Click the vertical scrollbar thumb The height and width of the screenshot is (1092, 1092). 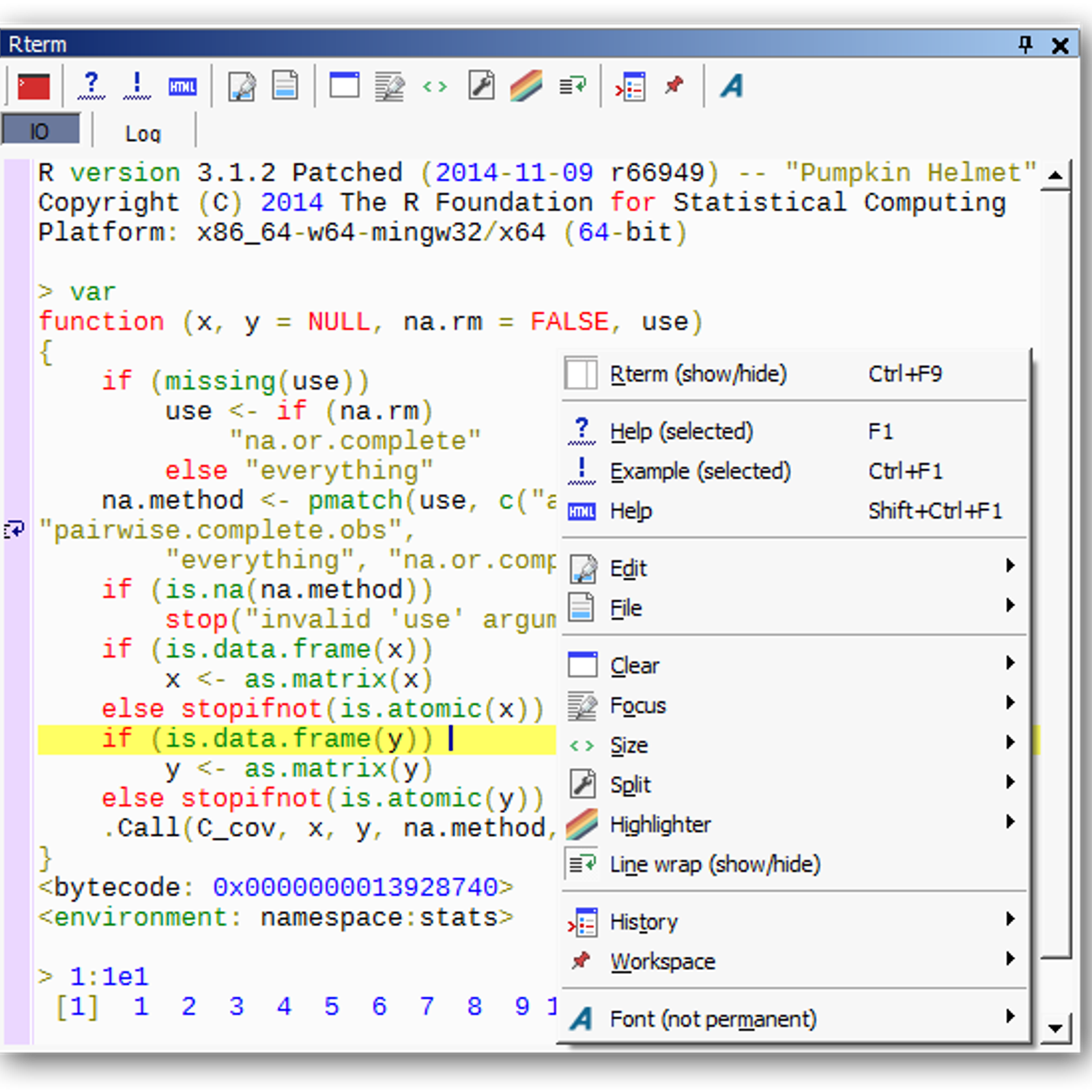[x=1056, y=573]
